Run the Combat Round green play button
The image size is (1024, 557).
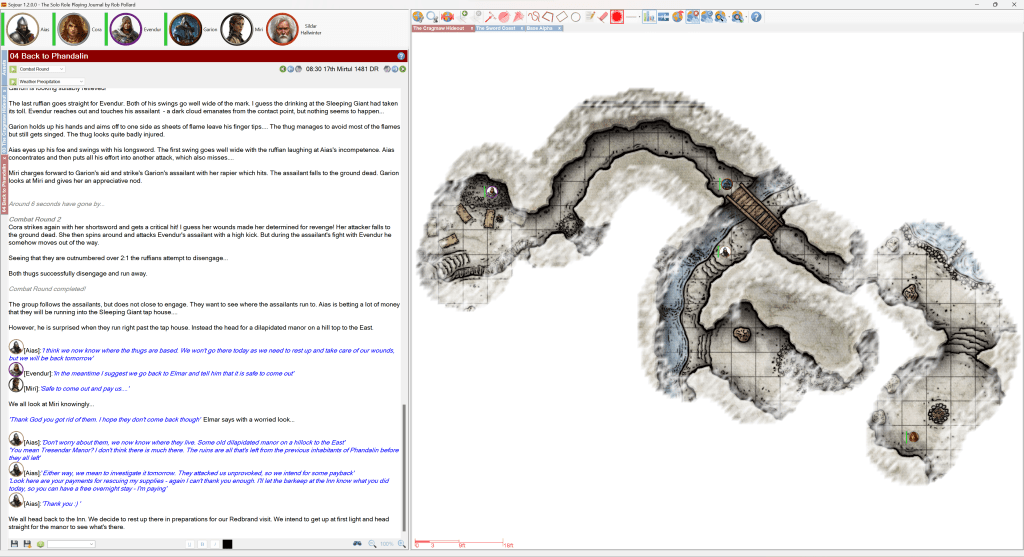[x=13, y=69]
